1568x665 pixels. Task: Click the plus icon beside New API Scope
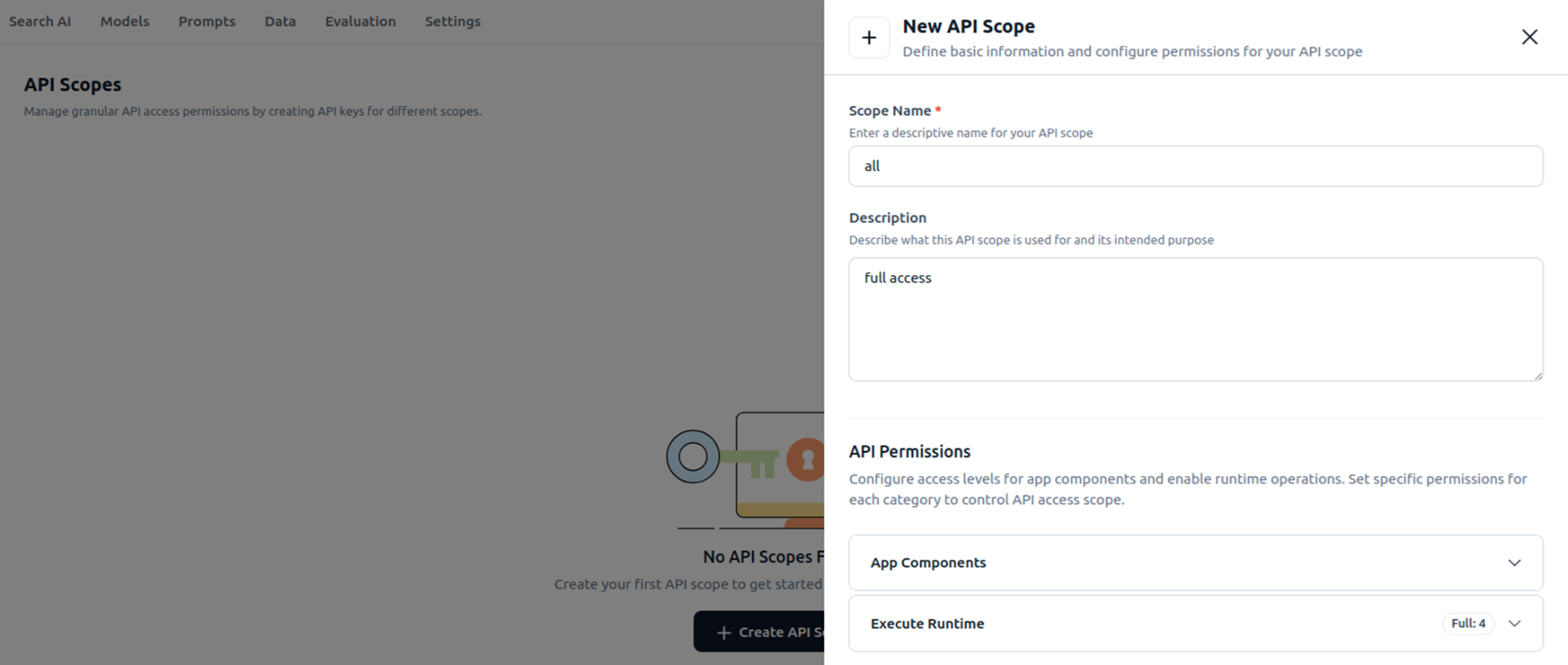click(869, 38)
